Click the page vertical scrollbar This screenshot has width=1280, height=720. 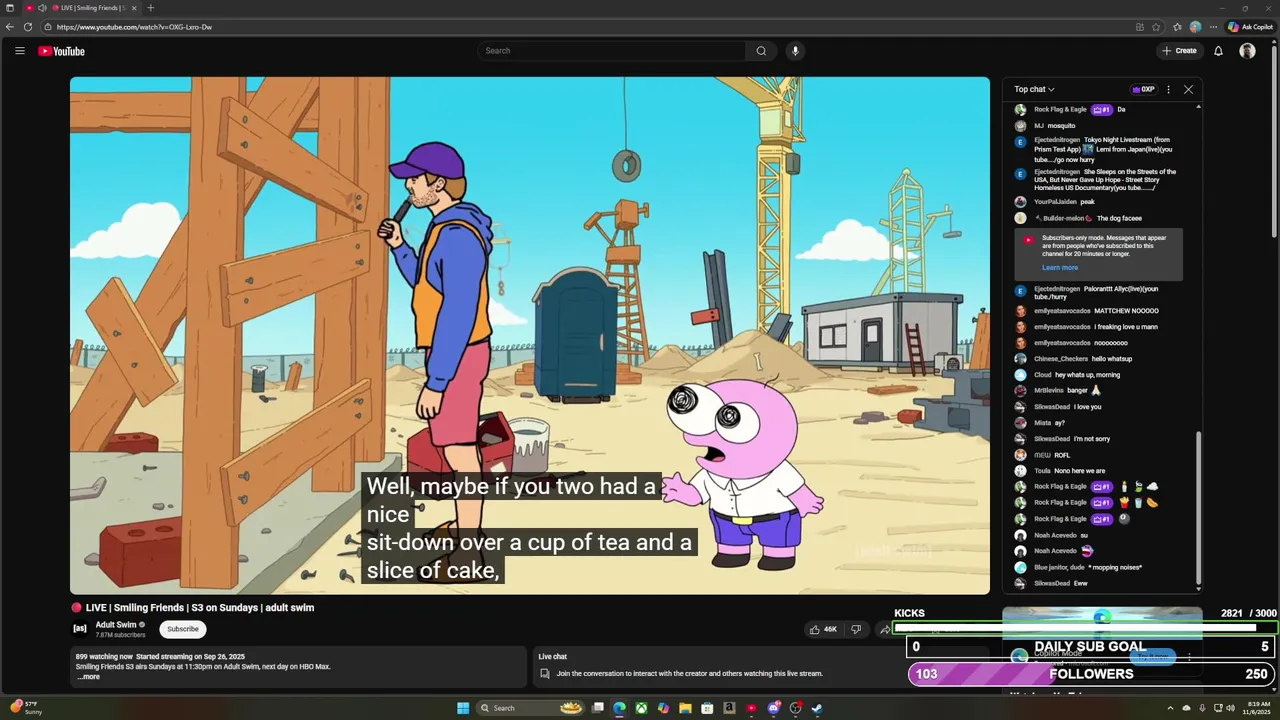[1275, 140]
